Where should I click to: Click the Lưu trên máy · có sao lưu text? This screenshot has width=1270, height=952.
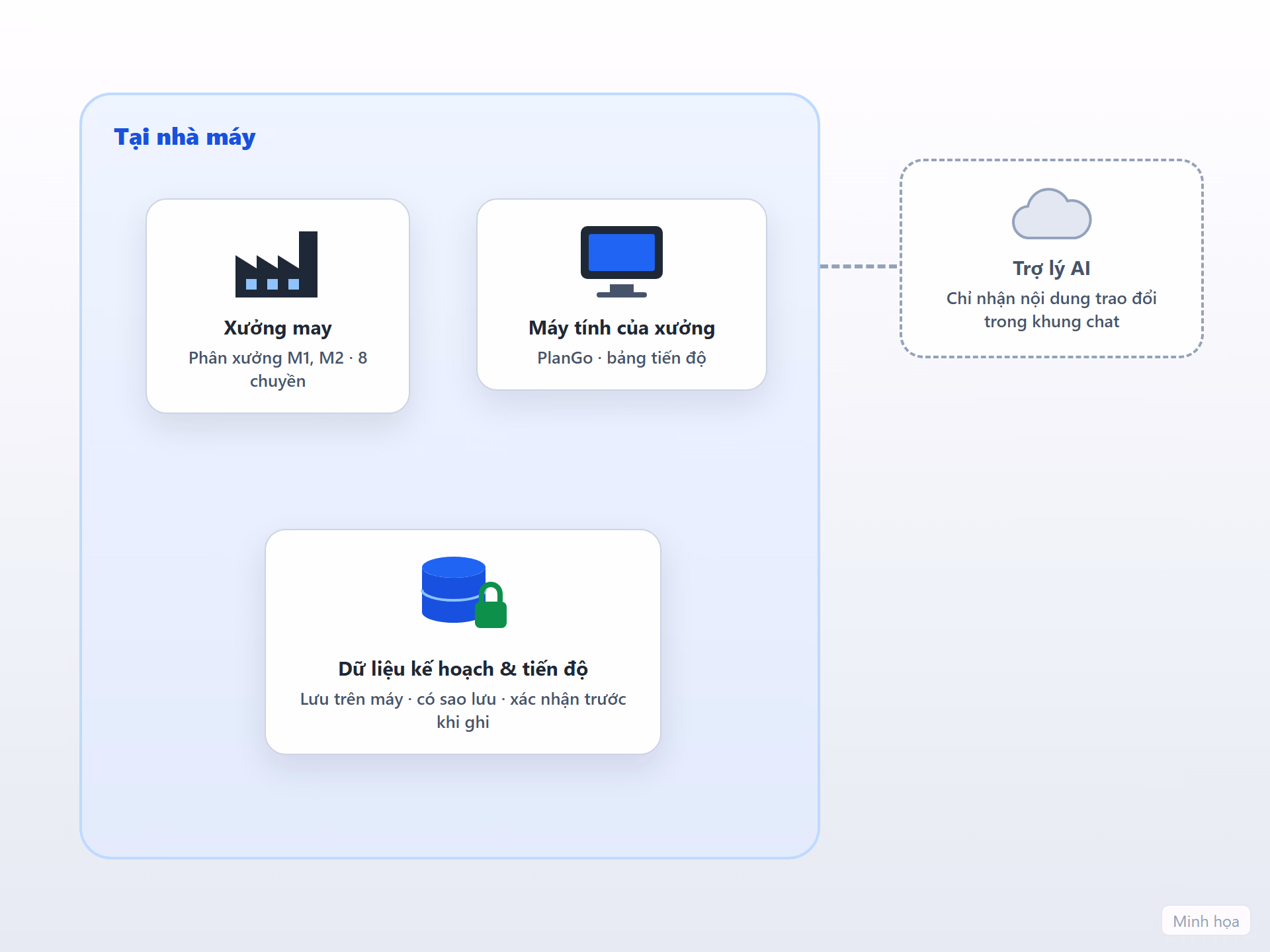[x=398, y=699]
